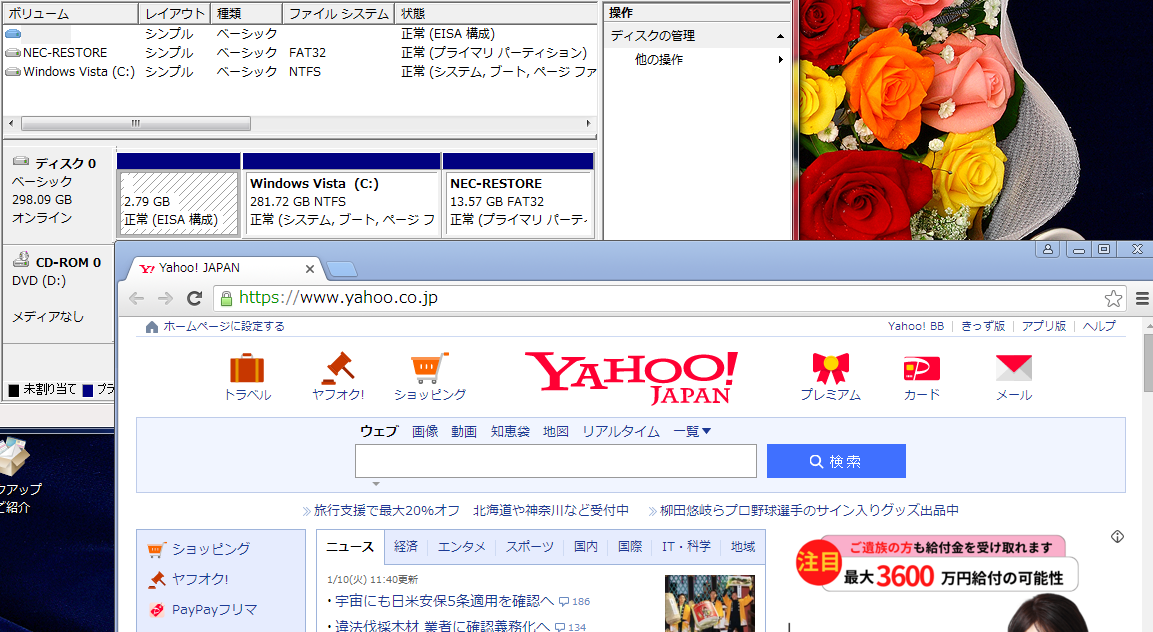Close the Yahoo! JAPAN browser tab
This screenshot has height=632, width=1153.
(x=310, y=269)
